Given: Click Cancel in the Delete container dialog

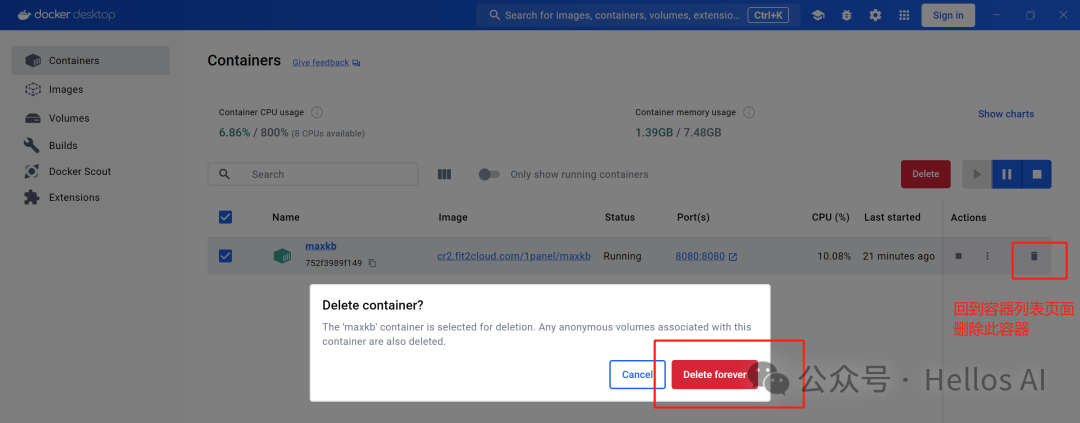Looking at the screenshot, I should [x=637, y=374].
